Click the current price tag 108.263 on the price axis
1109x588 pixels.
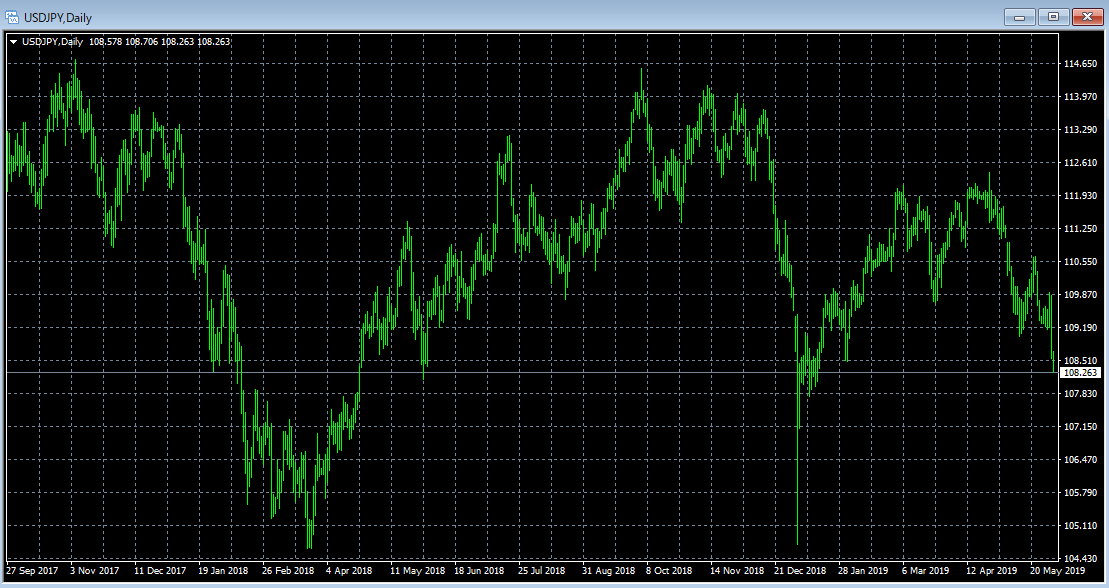1081,372
